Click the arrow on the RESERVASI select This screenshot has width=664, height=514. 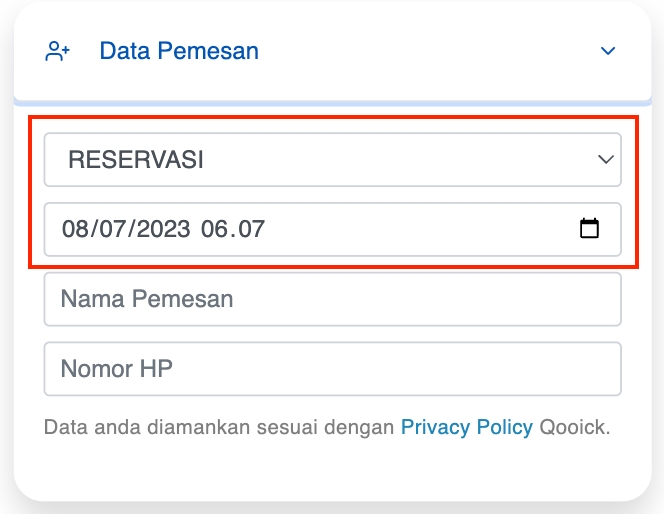coord(606,160)
